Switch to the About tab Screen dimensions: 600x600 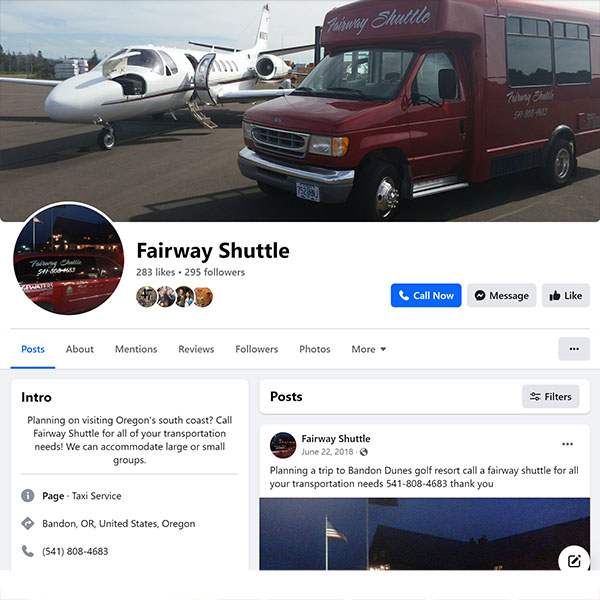point(80,349)
